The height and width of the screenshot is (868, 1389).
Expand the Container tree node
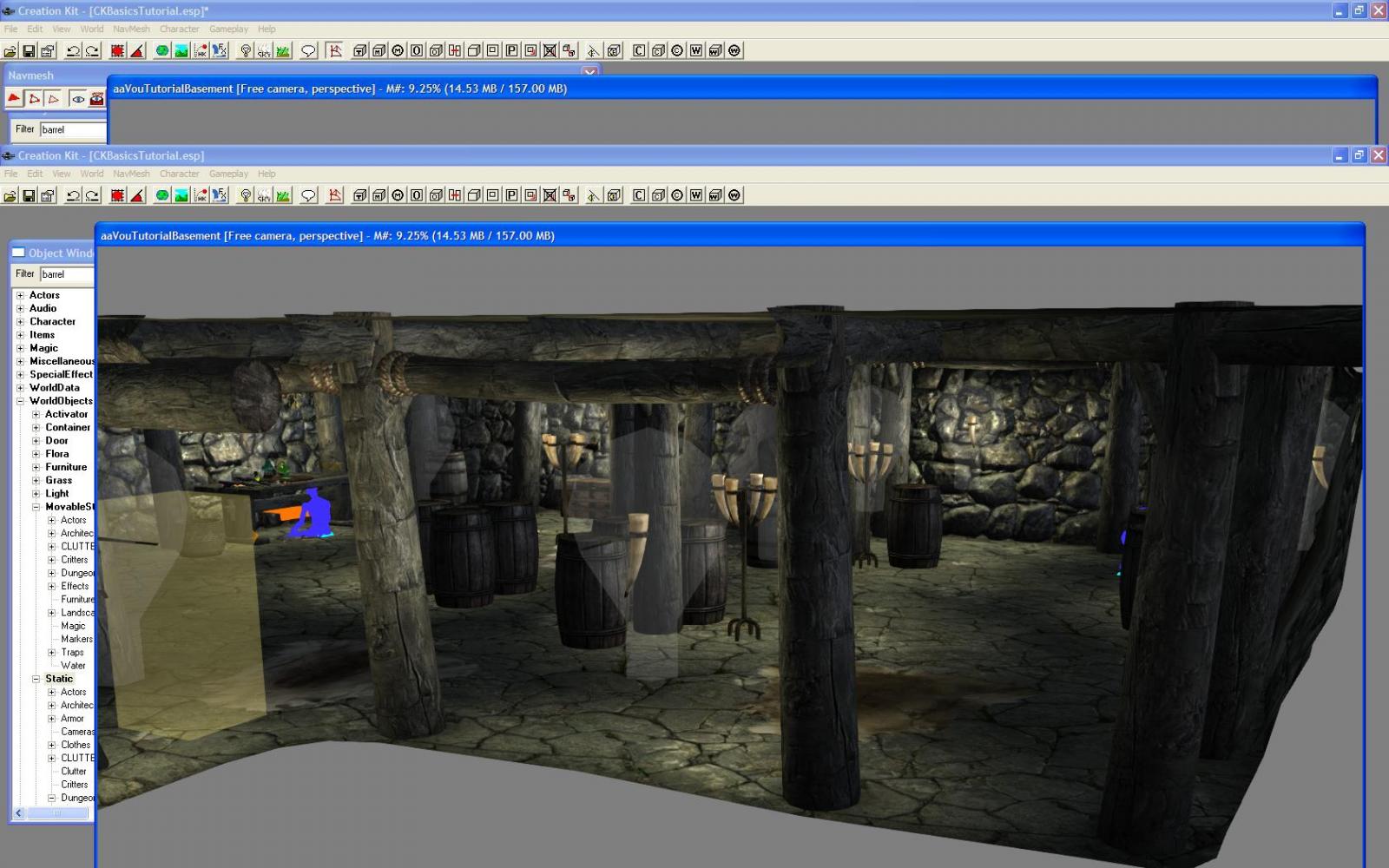click(36, 428)
